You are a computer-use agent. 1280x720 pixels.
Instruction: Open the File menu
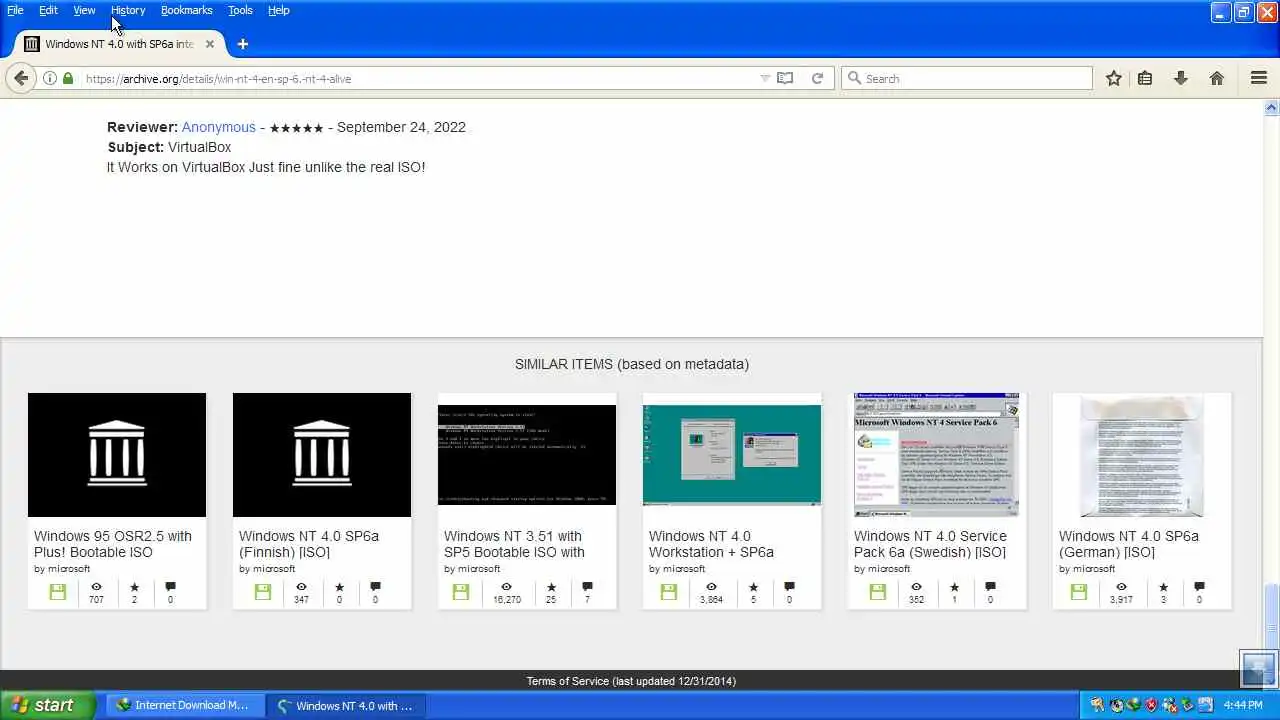(15, 10)
